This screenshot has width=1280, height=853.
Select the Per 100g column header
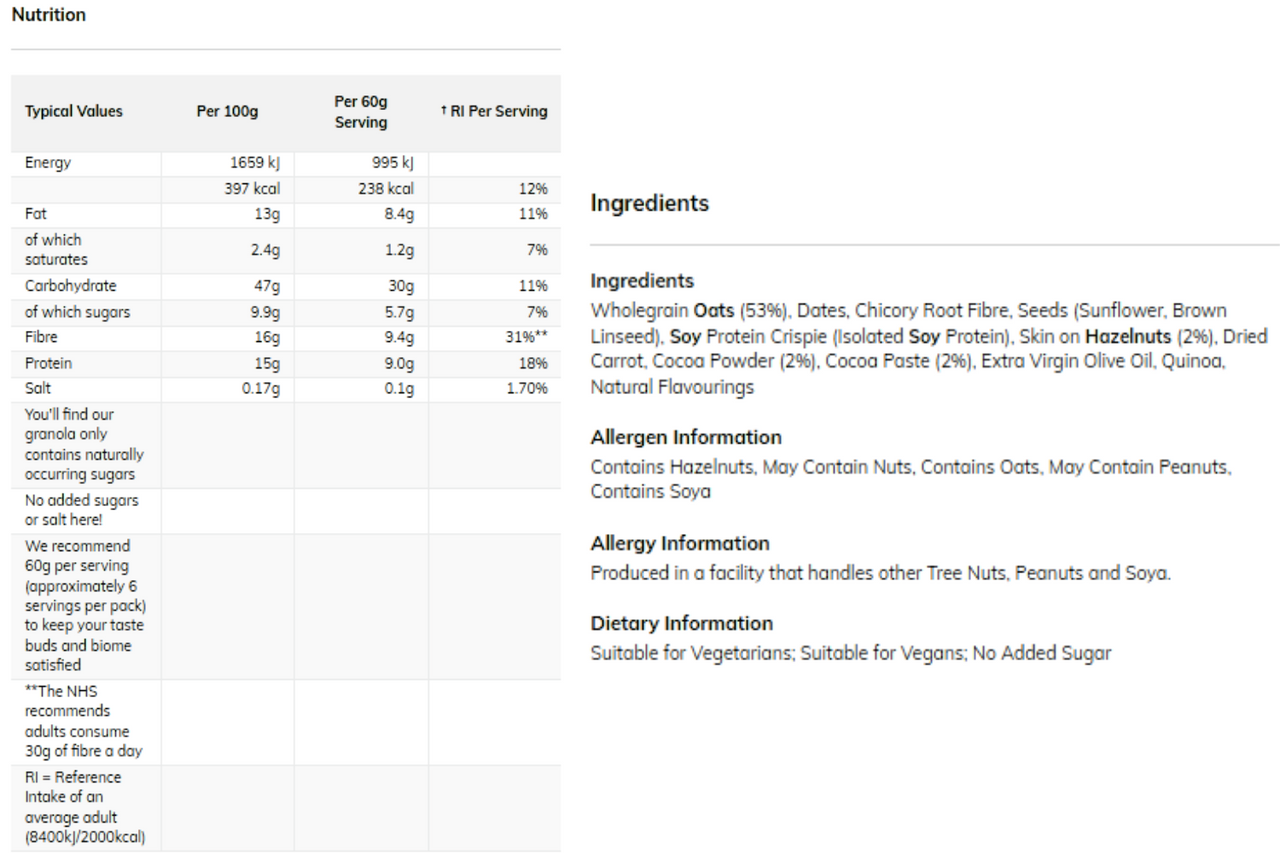[x=227, y=112]
